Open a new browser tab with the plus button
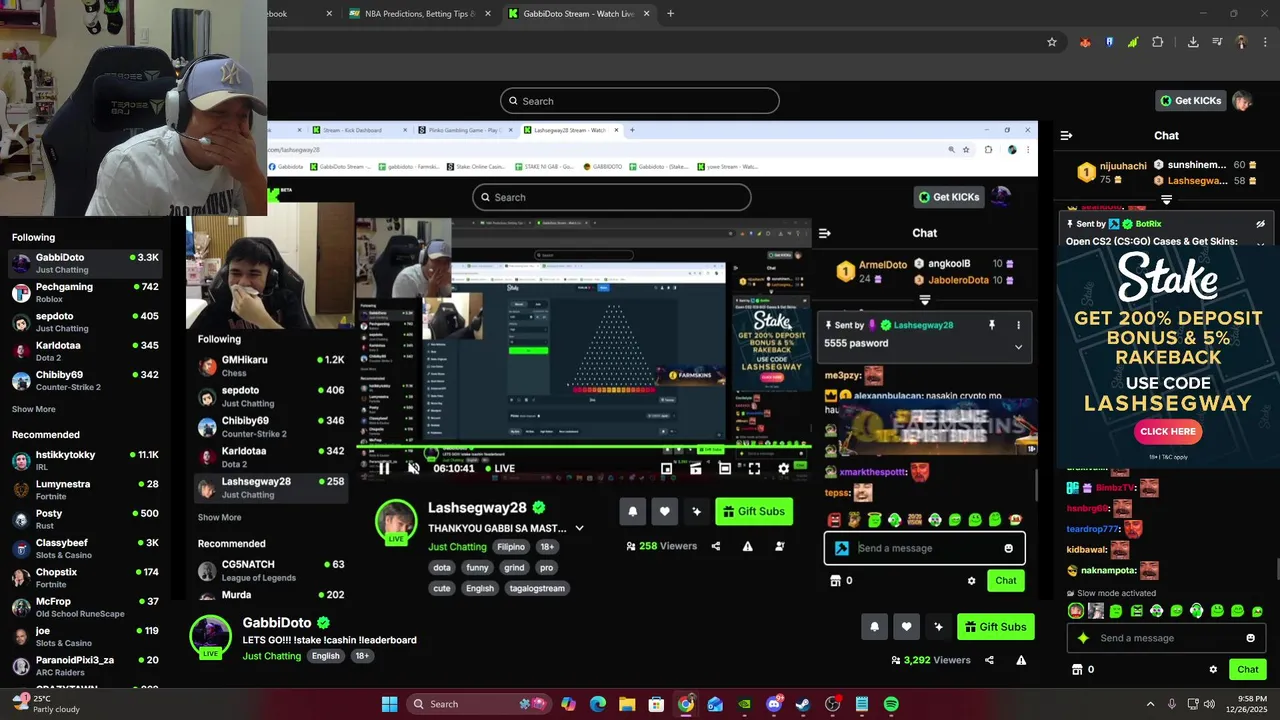The height and width of the screenshot is (720, 1280). 670,14
